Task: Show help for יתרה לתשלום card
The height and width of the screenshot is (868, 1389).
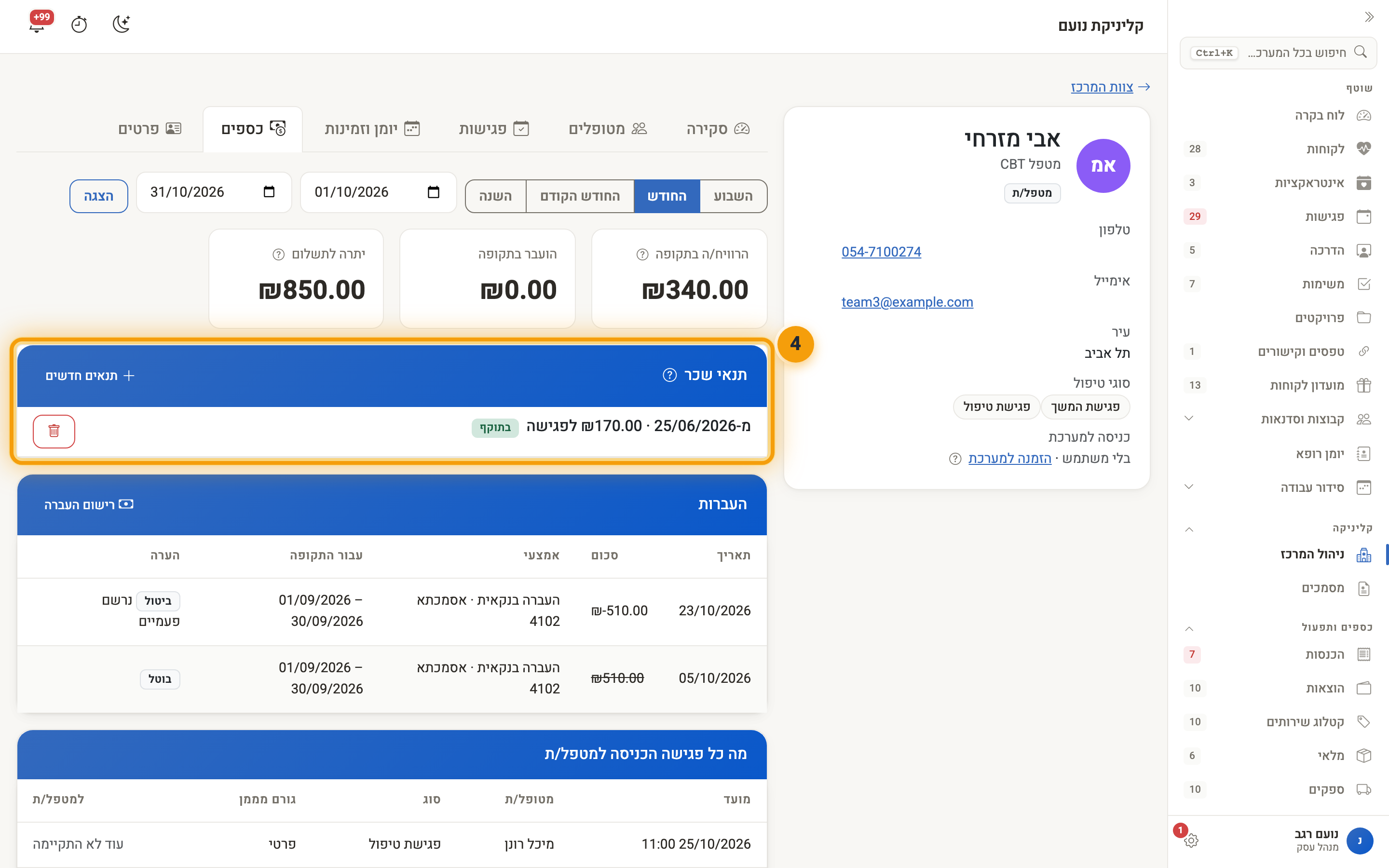Action: point(278,254)
